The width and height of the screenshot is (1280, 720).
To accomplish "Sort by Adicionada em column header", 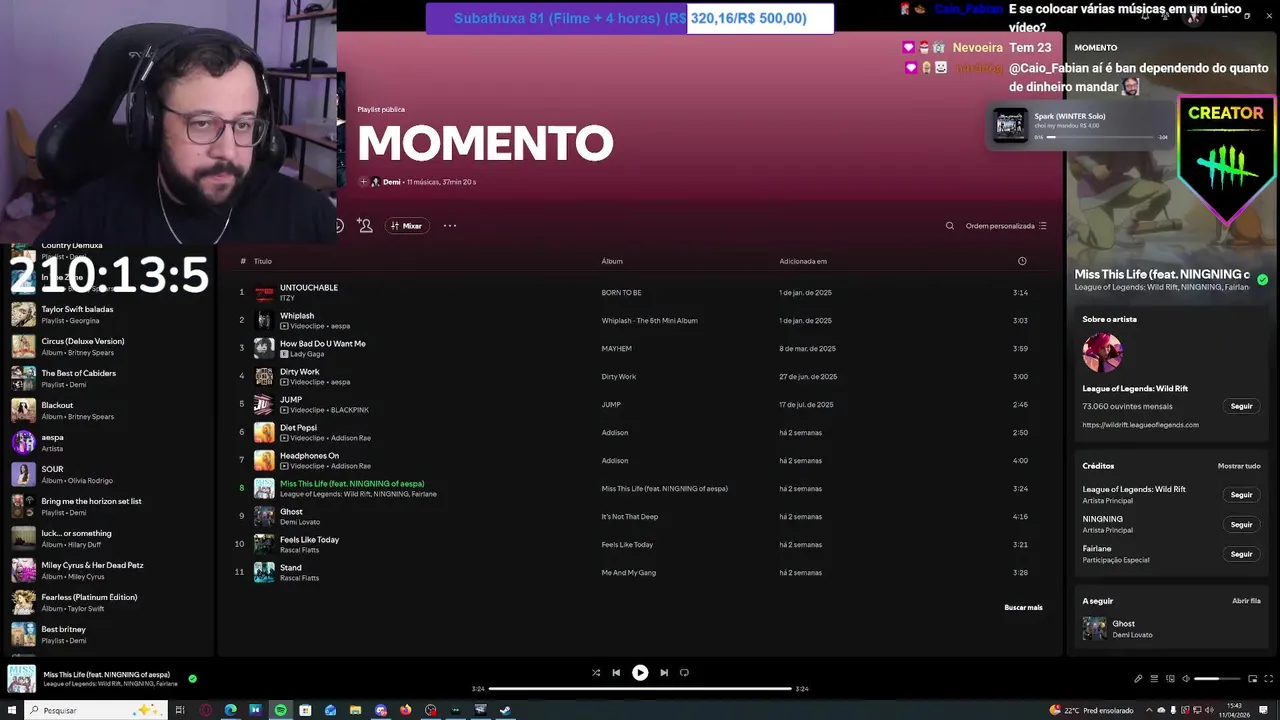I will 803,261.
